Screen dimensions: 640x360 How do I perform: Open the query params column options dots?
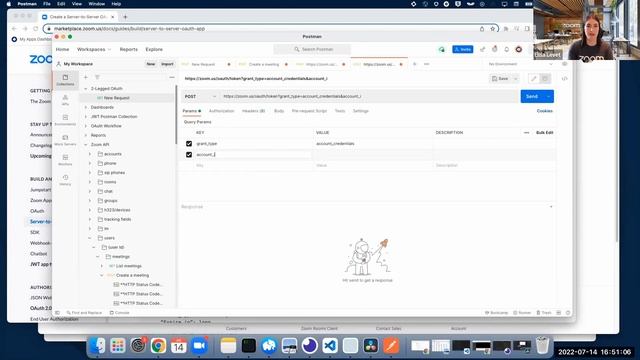(x=527, y=133)
